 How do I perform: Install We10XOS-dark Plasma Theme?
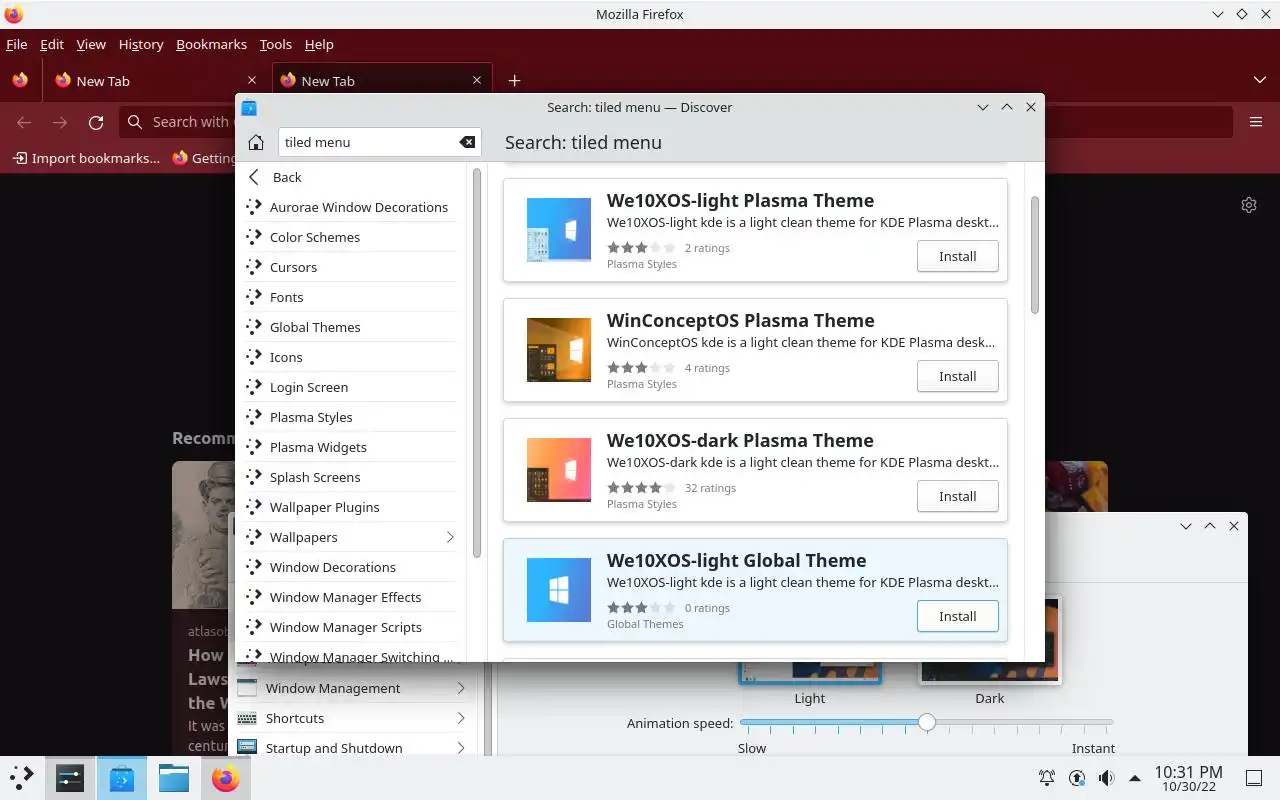click(957, 496)
